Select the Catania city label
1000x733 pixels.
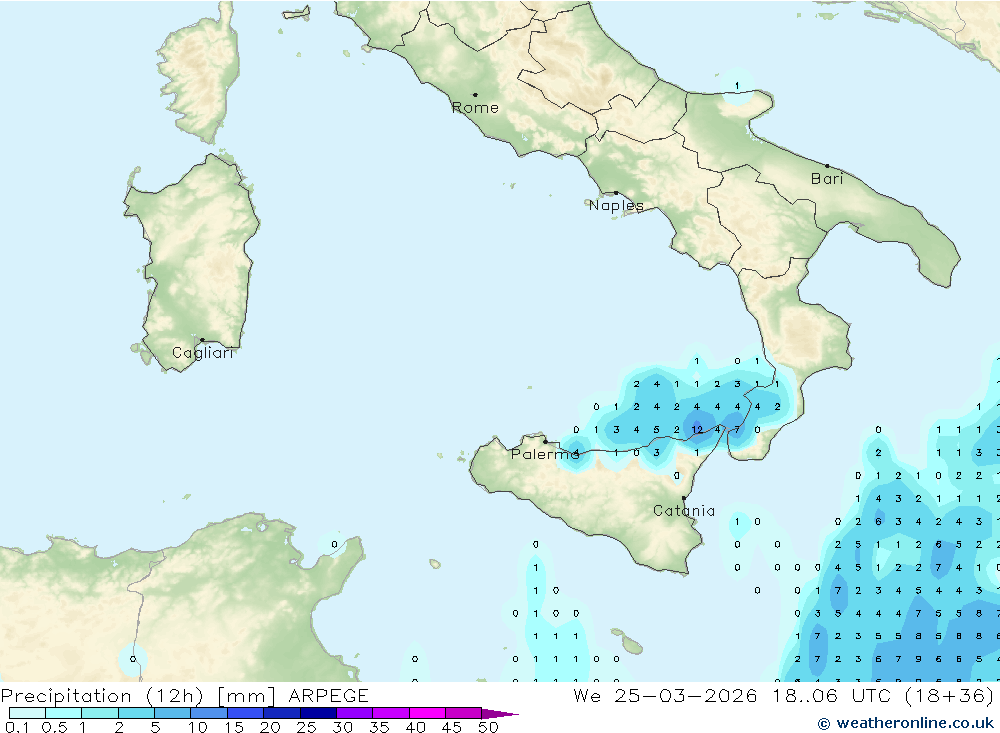684,511
